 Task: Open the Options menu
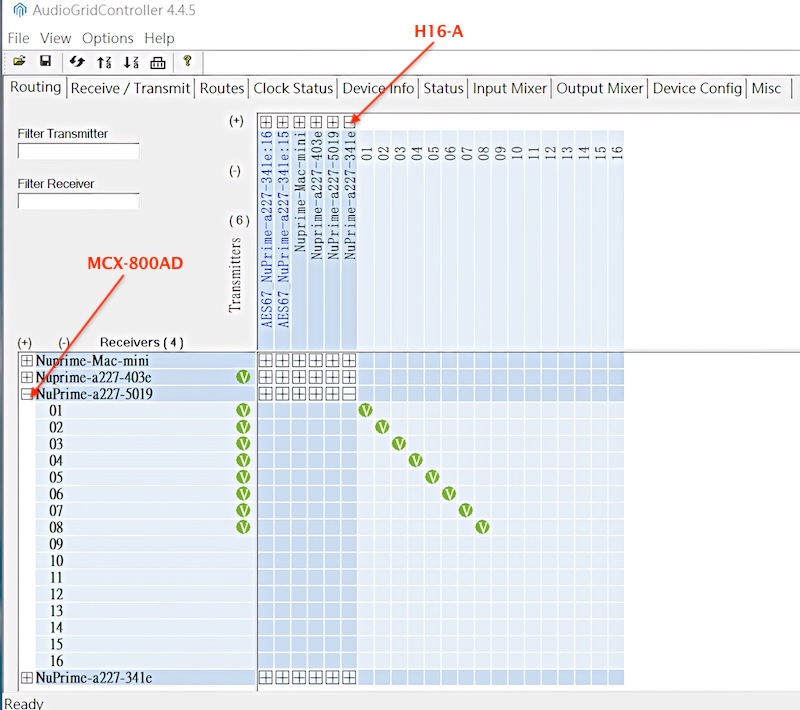pyautogui.click(x=107, y=38)
